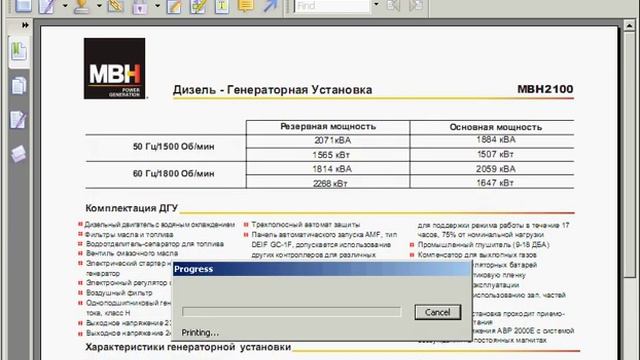This screenshot has width=640, height=360.
Task: Click the vertical scrollbar up arrow
Action: (x=629, y=26)
